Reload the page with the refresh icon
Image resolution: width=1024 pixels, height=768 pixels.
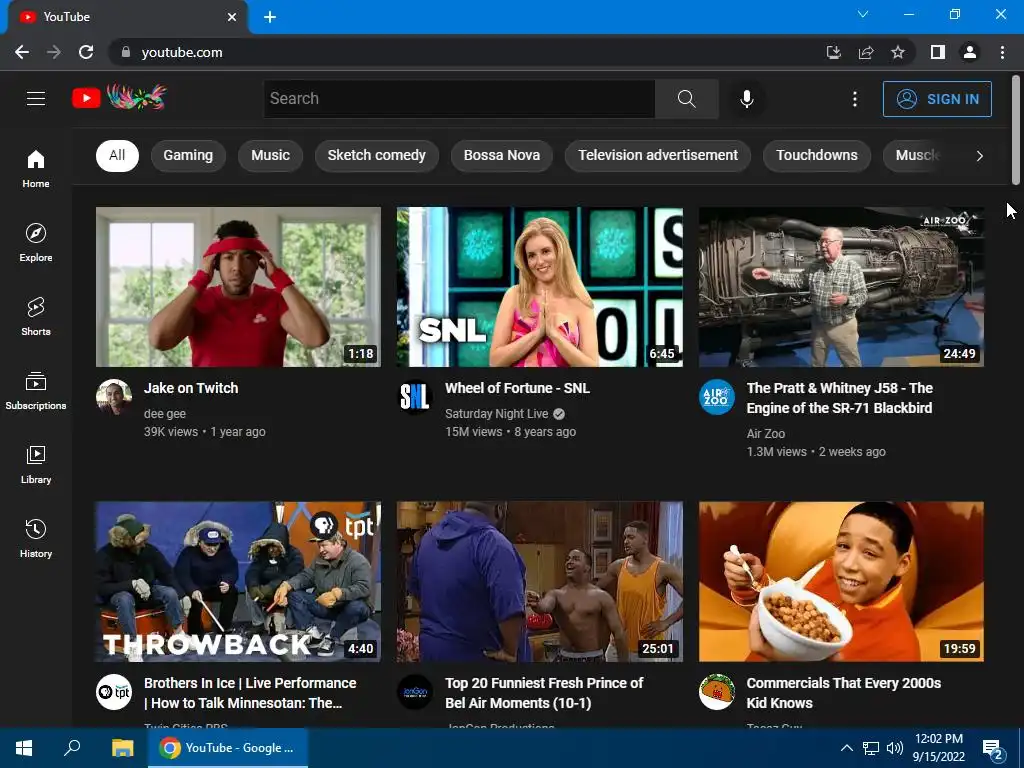click(x=86, y=52)
